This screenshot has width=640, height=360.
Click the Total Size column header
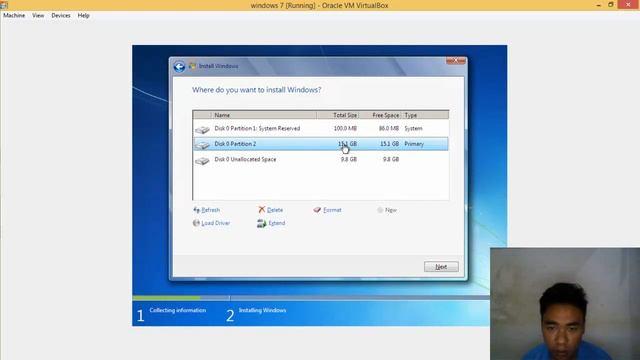pos(338,115)
